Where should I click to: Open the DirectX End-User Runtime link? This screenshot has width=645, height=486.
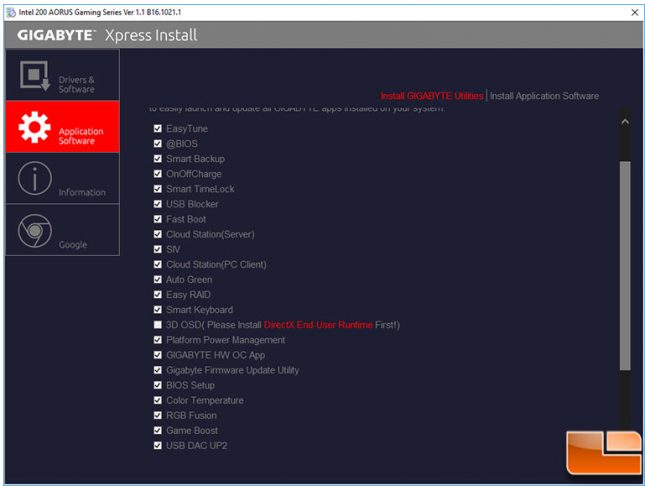coord(318,325)
